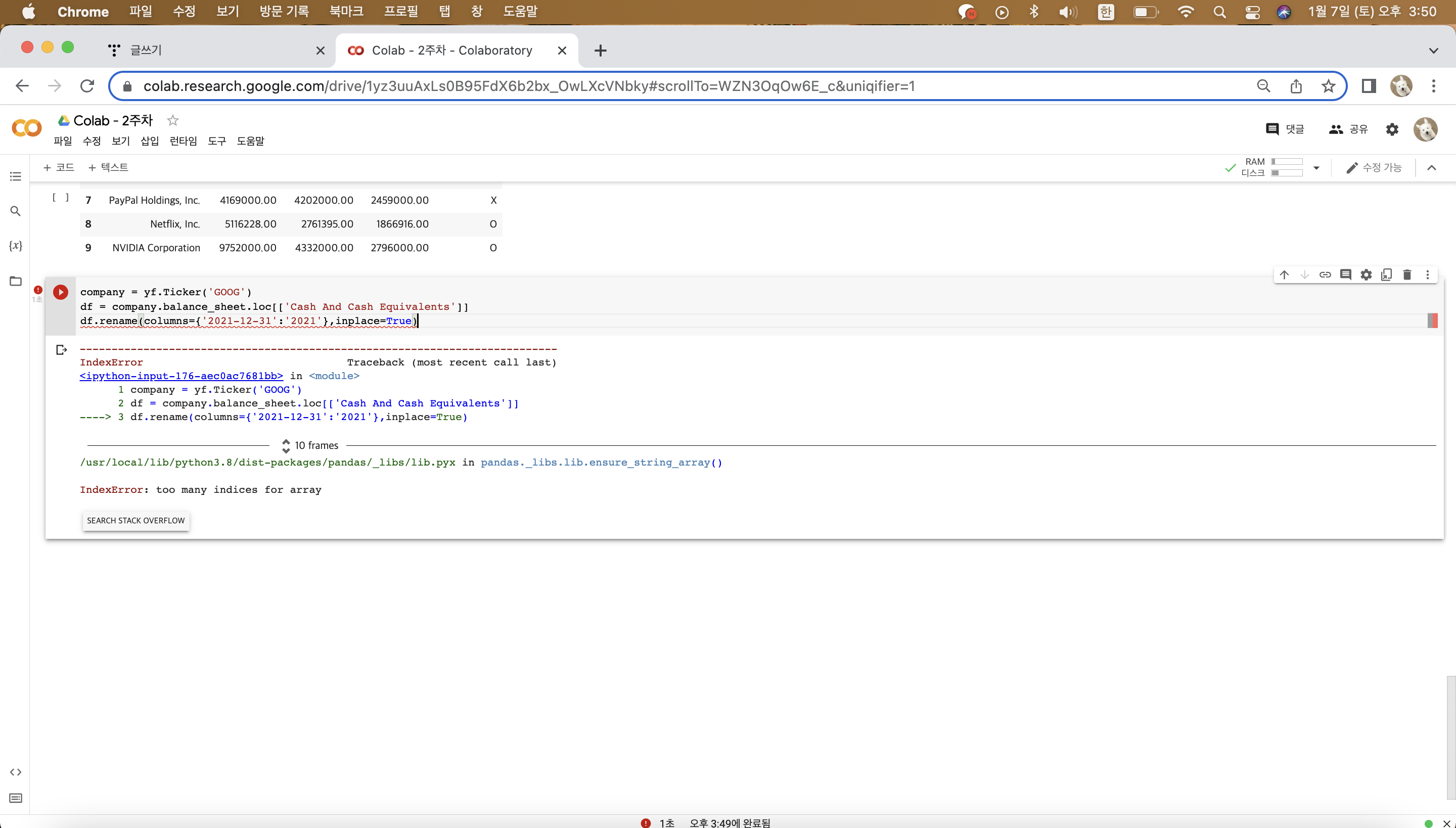Viewport: 1456px width, 828px height.
Task: Open the Chrome 북마크 menu in menu bar
Action: tap(346, 12)
